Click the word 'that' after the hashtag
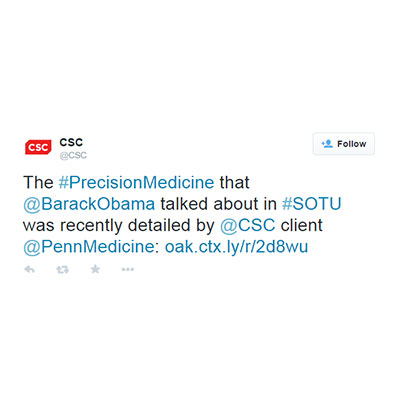 (234, 183)
